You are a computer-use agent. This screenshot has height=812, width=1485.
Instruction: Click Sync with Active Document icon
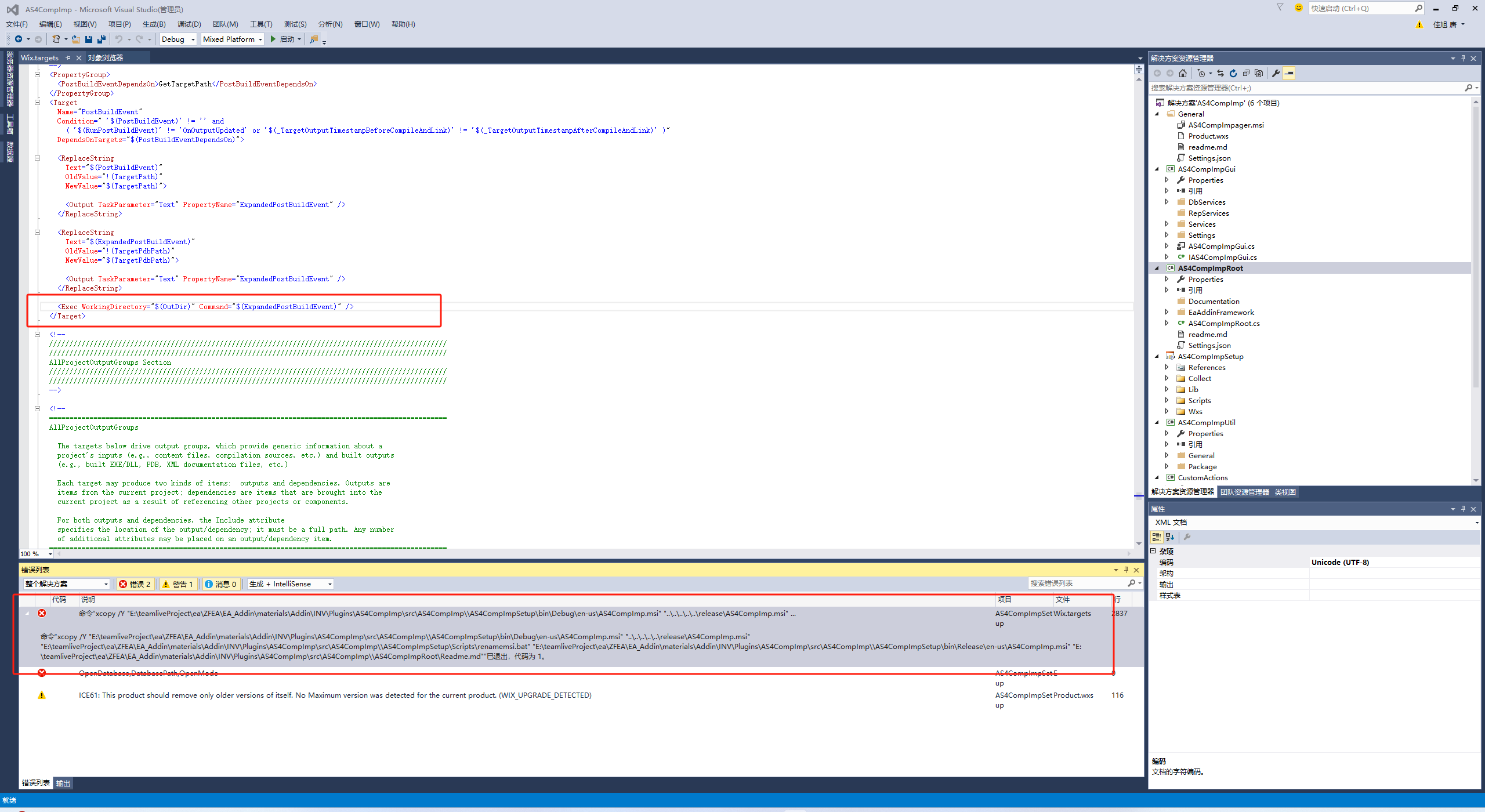(1220, 73)
